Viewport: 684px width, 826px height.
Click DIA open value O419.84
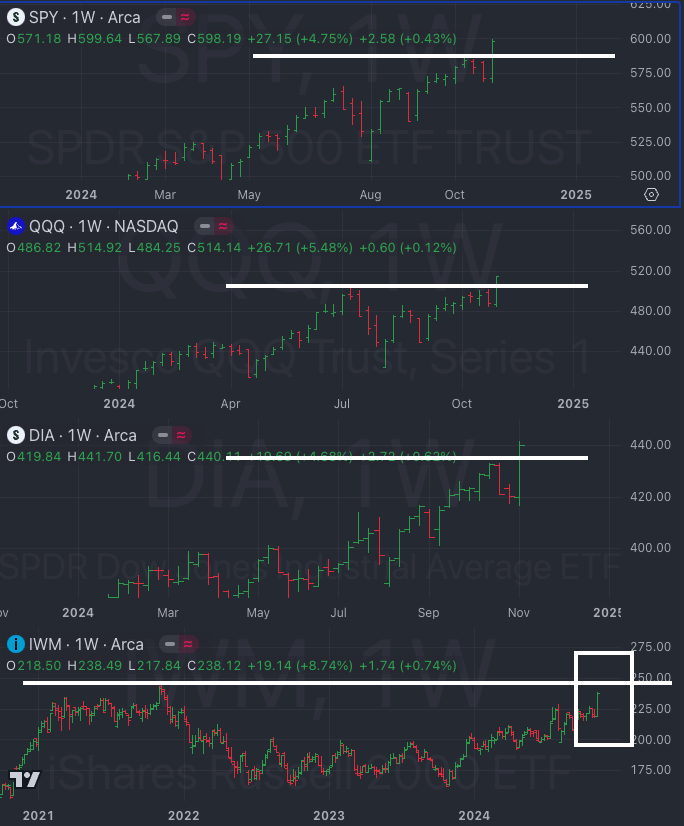34,457
